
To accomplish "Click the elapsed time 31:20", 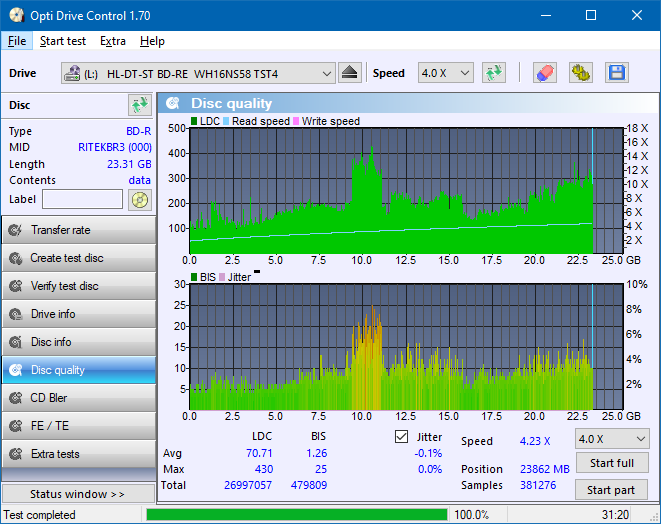I will click(x=615, y=515).
